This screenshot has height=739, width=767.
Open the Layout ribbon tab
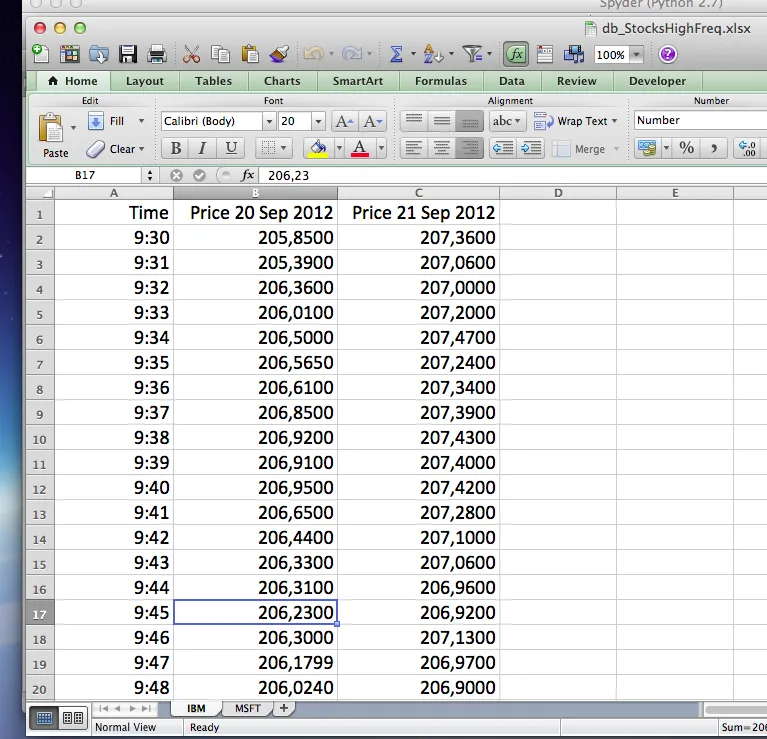click(x=145, y=81)
